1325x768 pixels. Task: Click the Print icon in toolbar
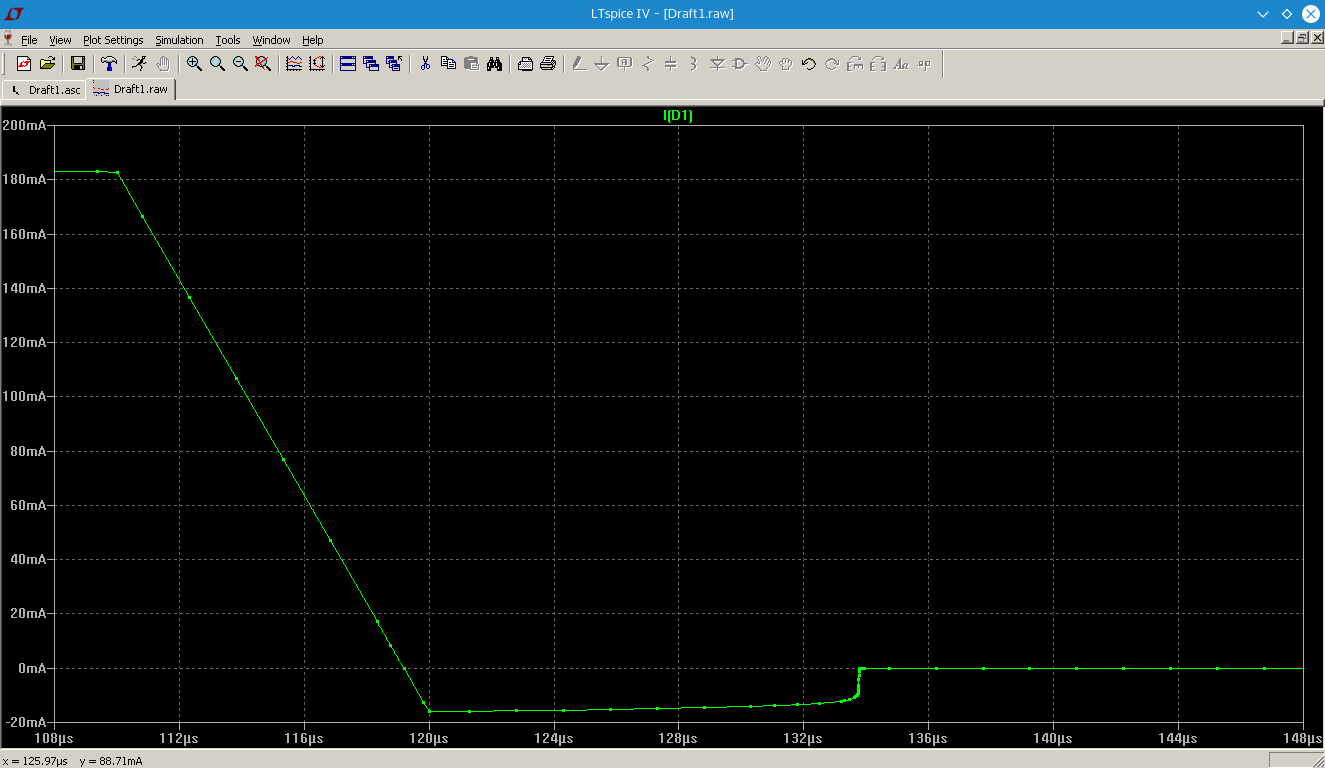548,64
